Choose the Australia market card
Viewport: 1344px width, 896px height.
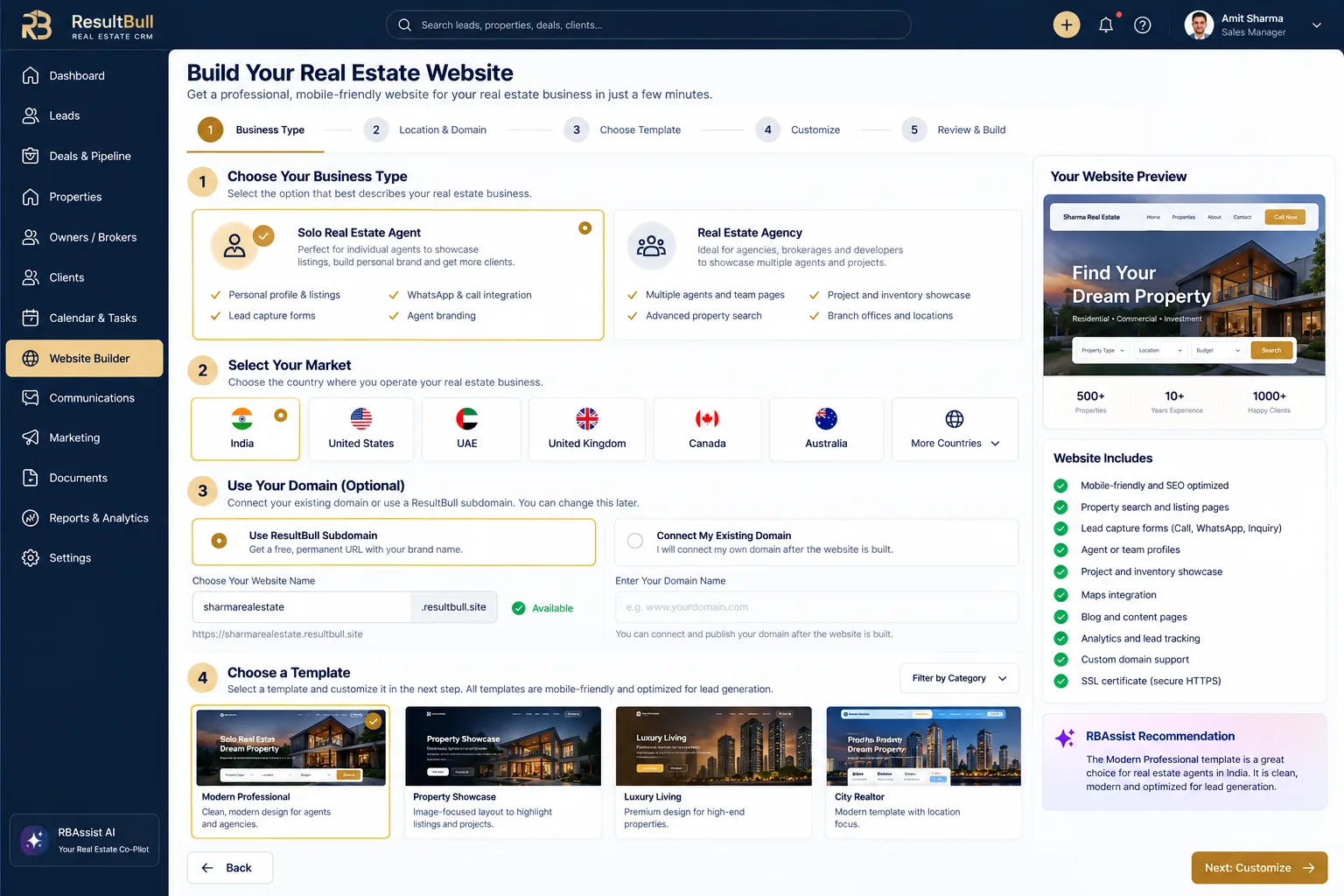point(826,429)
